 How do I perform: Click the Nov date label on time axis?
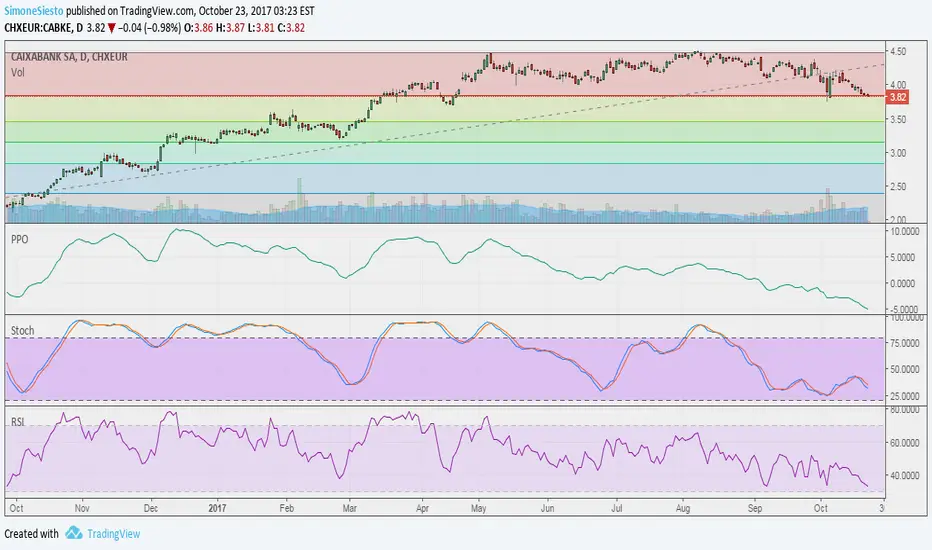point(82,508)
